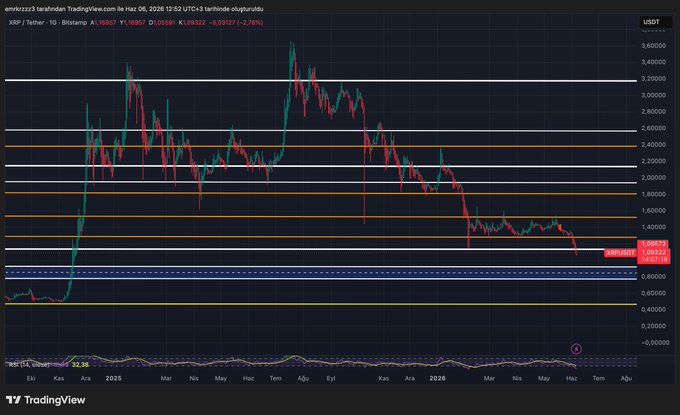
Task: Select the dashed line inside the blue zone
Action: [x=321, y=273]
